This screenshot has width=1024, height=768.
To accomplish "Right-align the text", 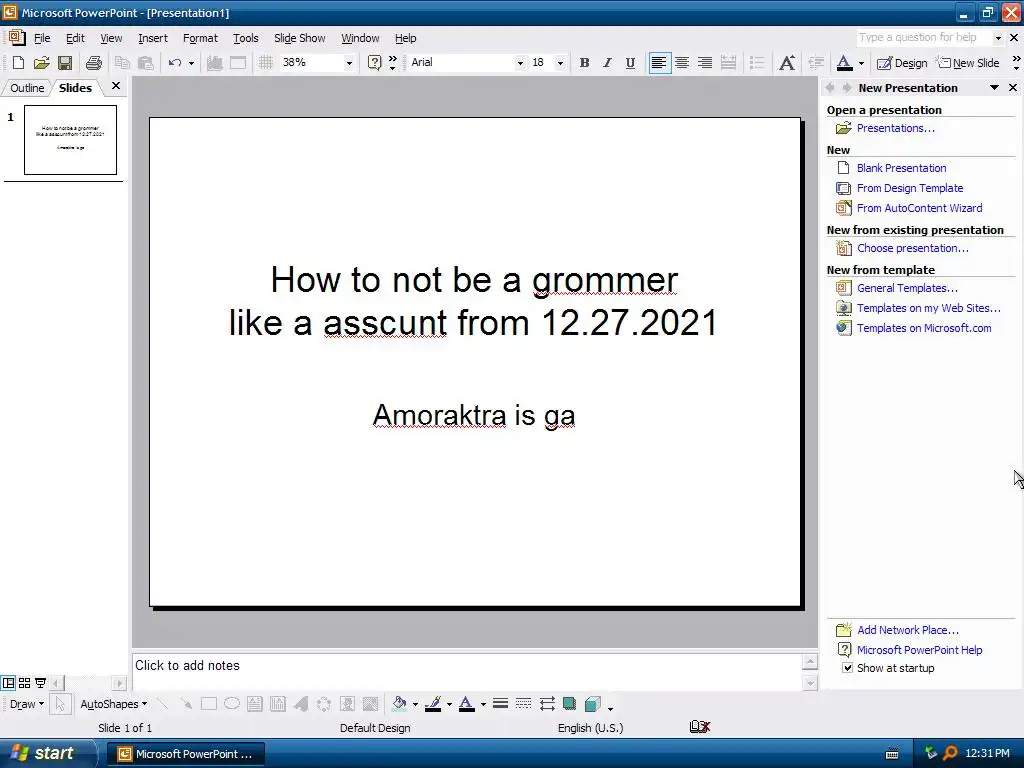I will tap(705, 63).
